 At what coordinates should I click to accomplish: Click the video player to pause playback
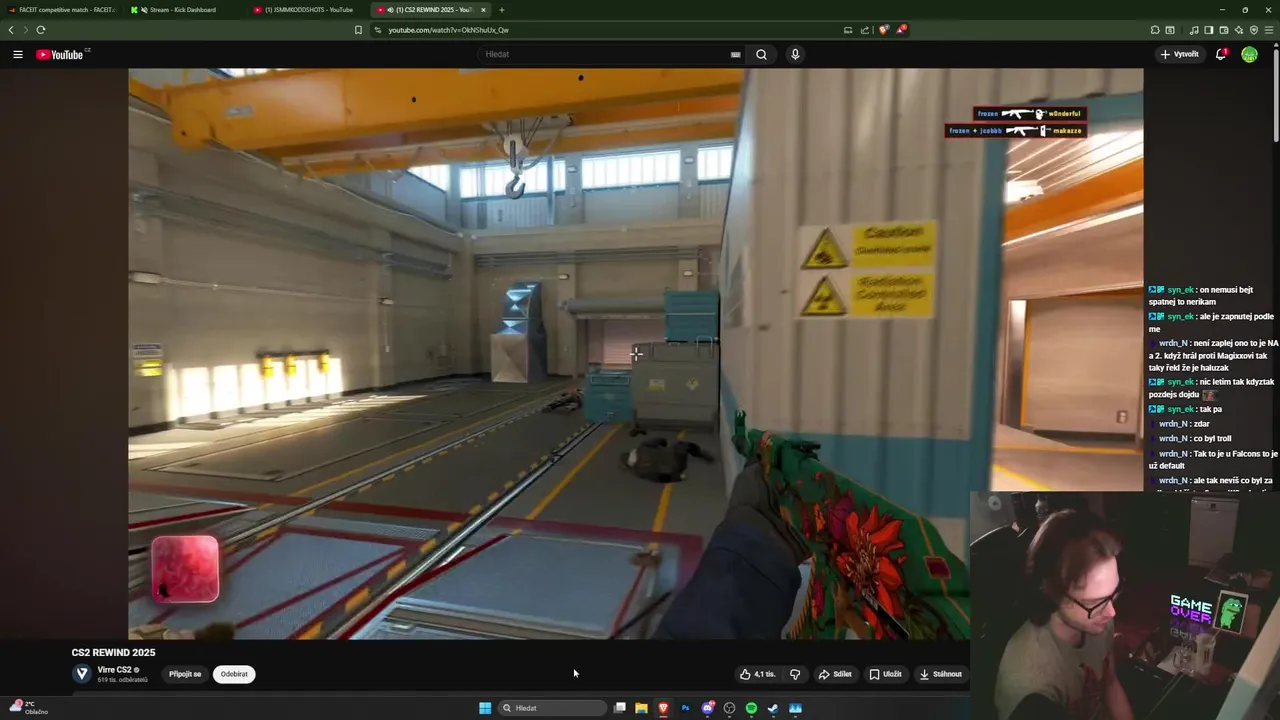pyautogui.click(x=635, y=354)
